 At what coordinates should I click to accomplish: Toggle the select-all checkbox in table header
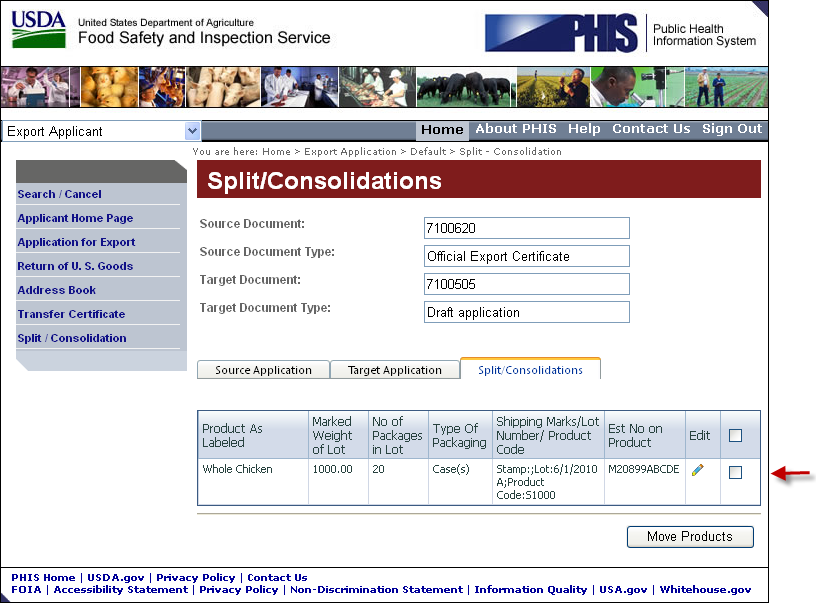[735, 435]
